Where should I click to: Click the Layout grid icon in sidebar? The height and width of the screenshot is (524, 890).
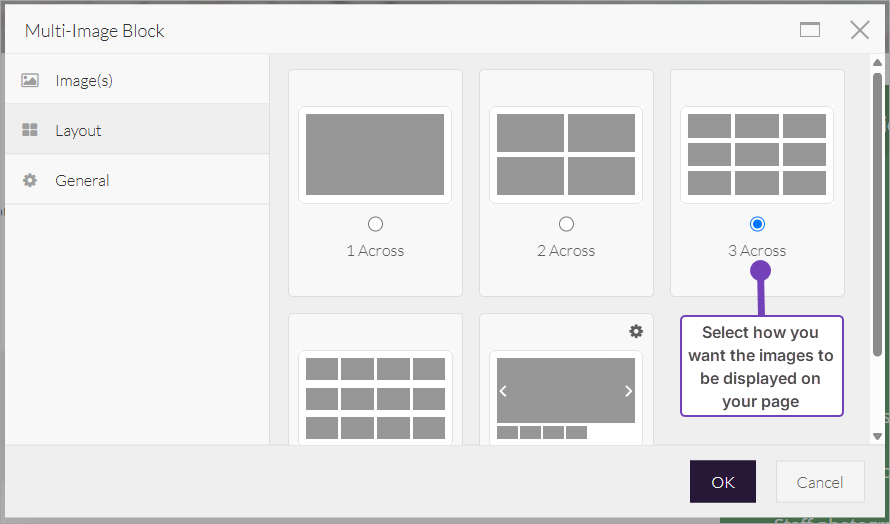coord(30,130)
